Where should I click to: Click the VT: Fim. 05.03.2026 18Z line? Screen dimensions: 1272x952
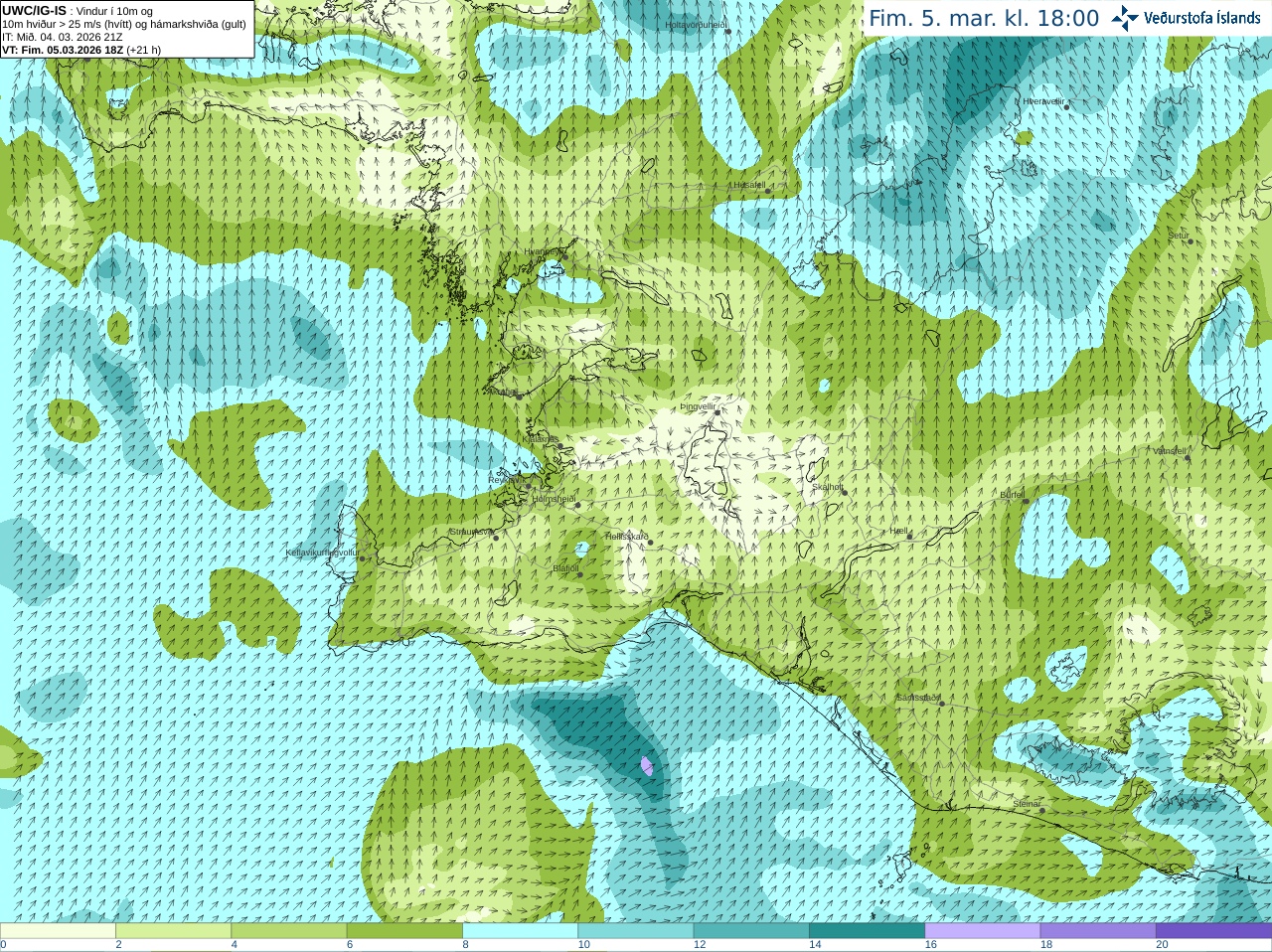[x=81, y=50]
